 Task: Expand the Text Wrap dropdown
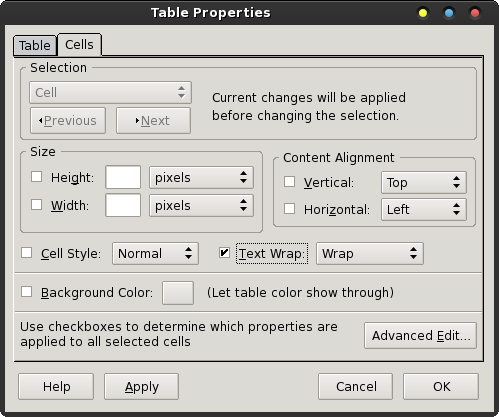click(x=370, y=254)
